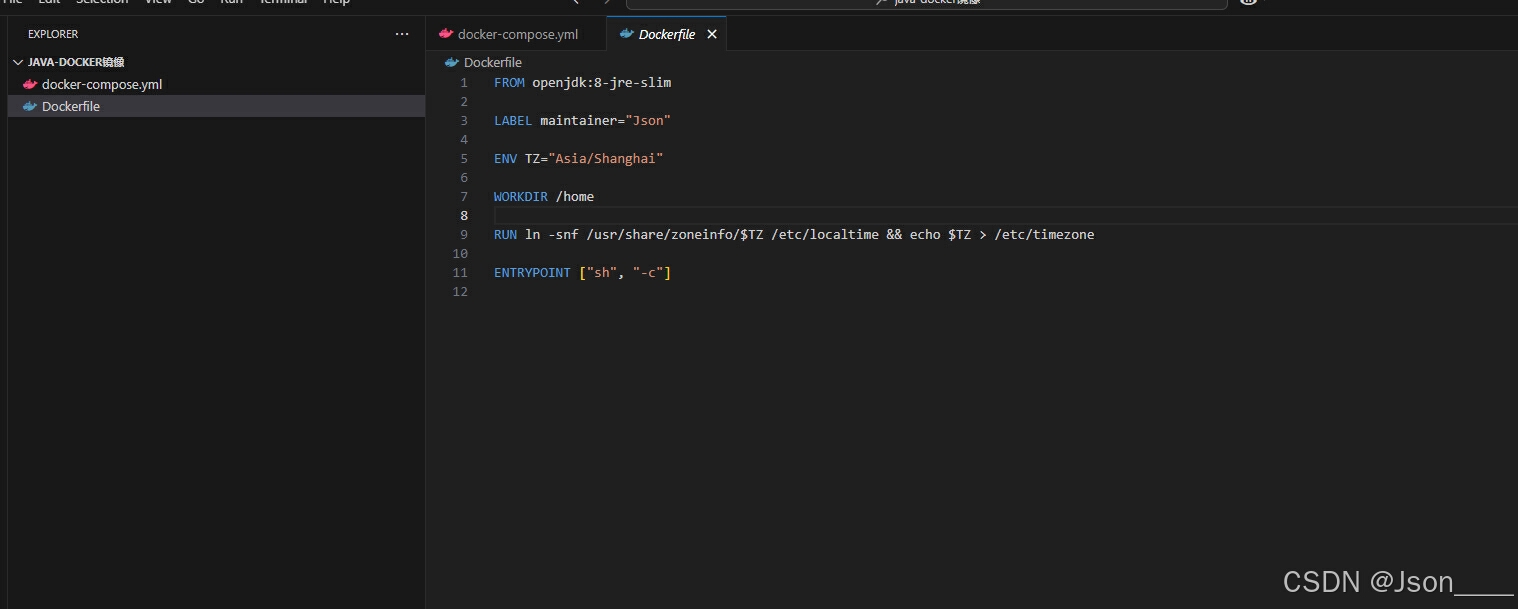1518x609 pixels.
Task: Select docker-compose.yml in the Explorer file list
Action: point(101,84)
